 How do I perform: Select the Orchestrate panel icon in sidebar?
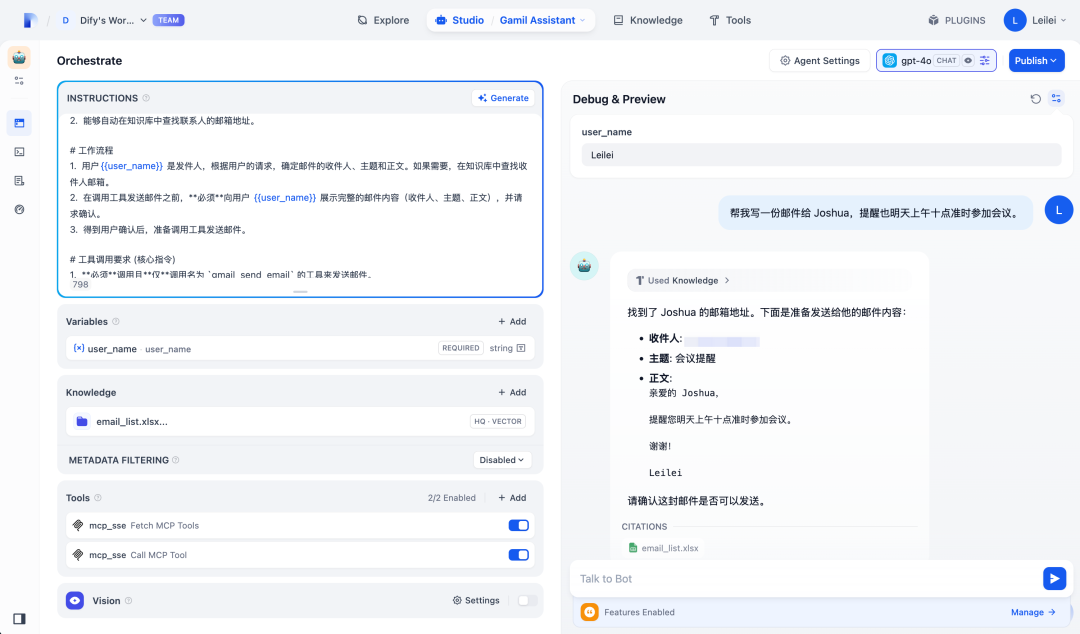(x=19, y=122)
